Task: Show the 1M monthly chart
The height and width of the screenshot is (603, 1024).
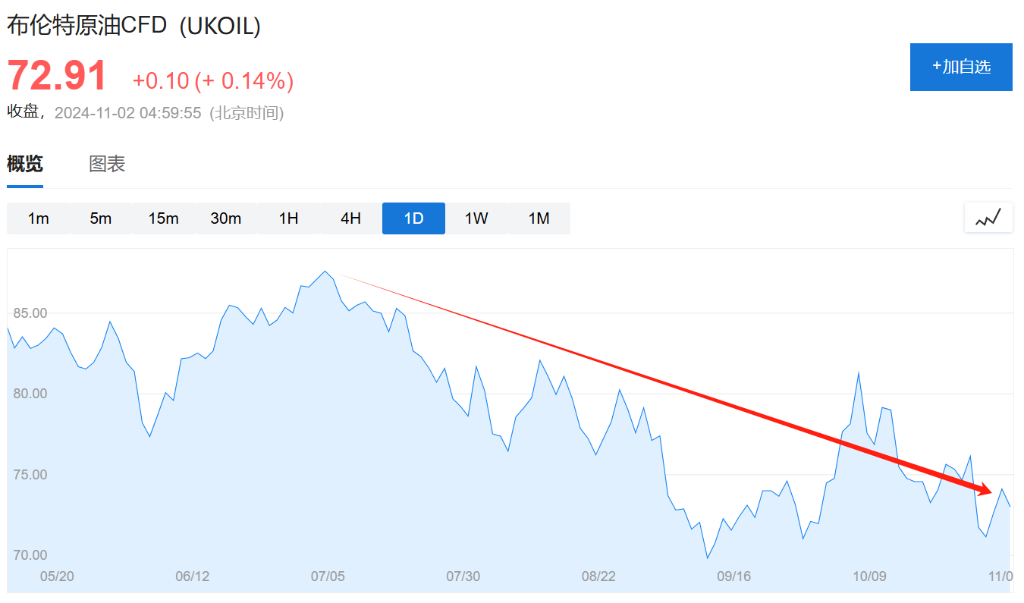Action: click(539, 218)
